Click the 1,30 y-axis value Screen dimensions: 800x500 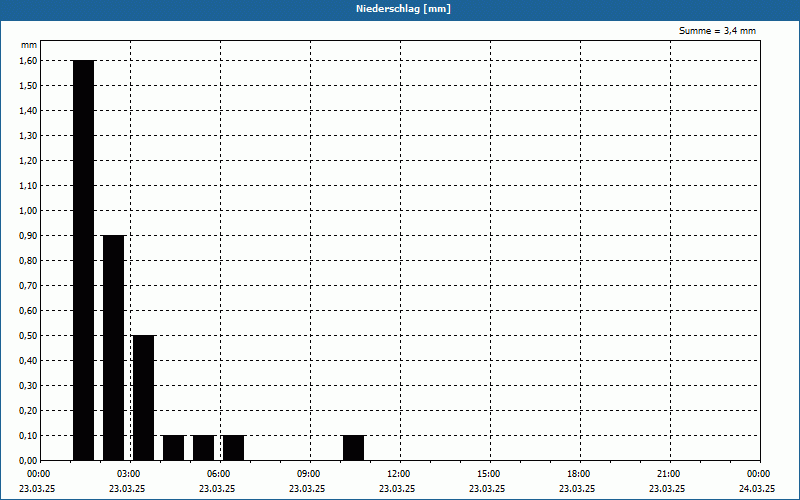[28, 136]
